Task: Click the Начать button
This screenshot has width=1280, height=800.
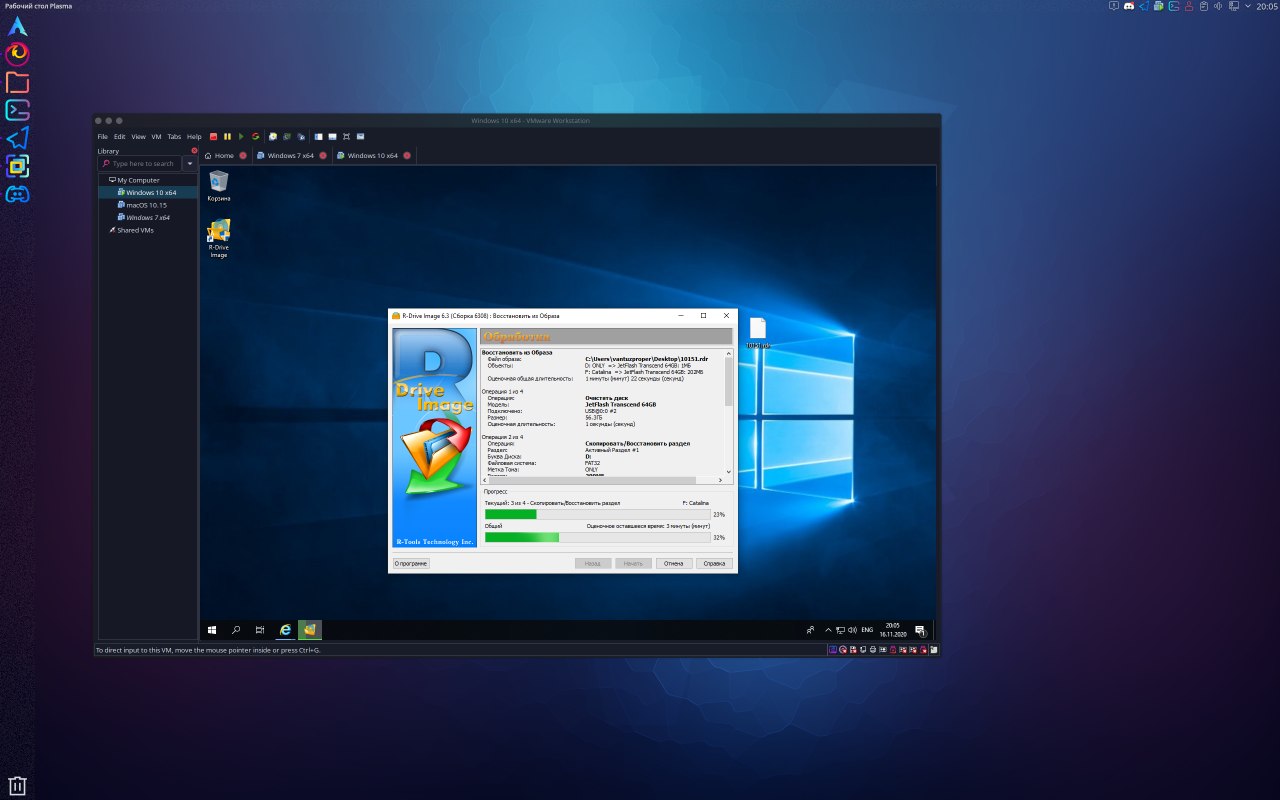Action: (633, 563)
